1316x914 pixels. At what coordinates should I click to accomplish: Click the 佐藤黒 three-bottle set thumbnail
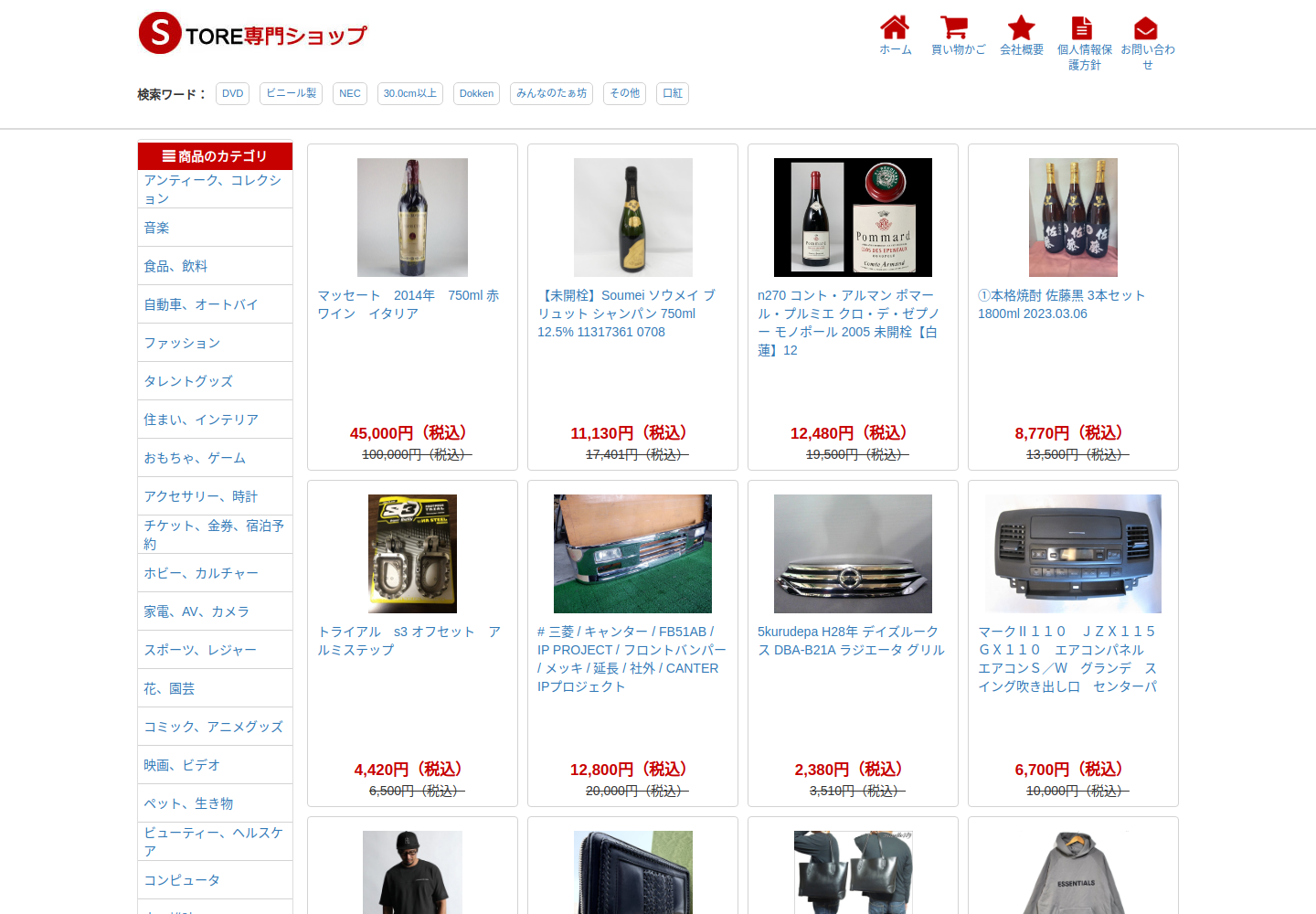[x=1073, y=218]
